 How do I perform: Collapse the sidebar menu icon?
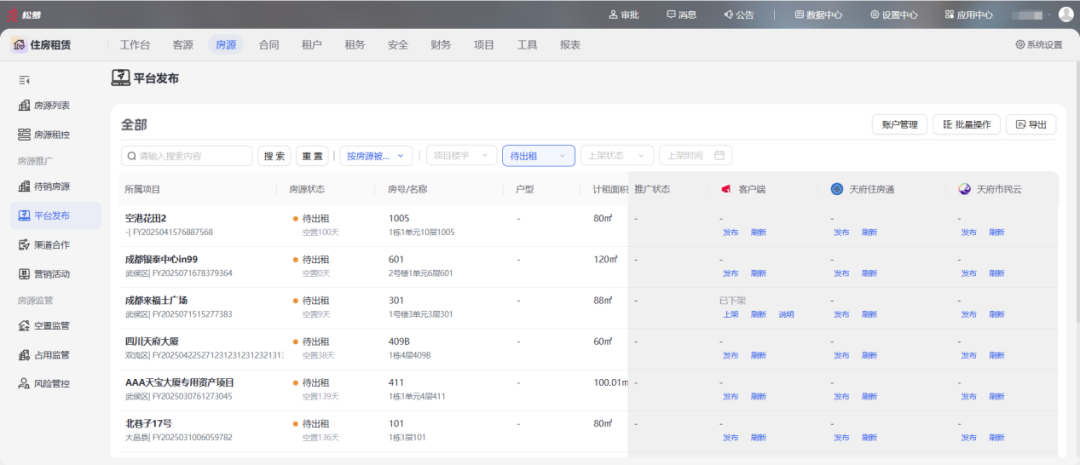pos(24,81)
